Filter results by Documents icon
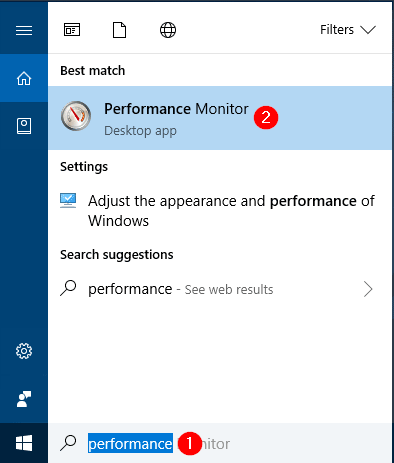 (119, 30)
